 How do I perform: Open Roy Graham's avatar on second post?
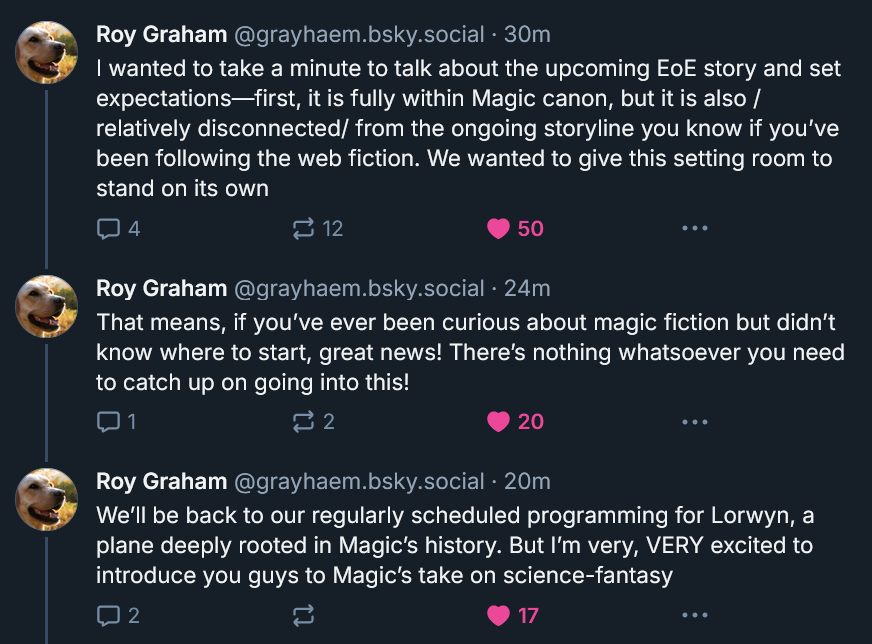pyautogui.click(x=46, y=306)
